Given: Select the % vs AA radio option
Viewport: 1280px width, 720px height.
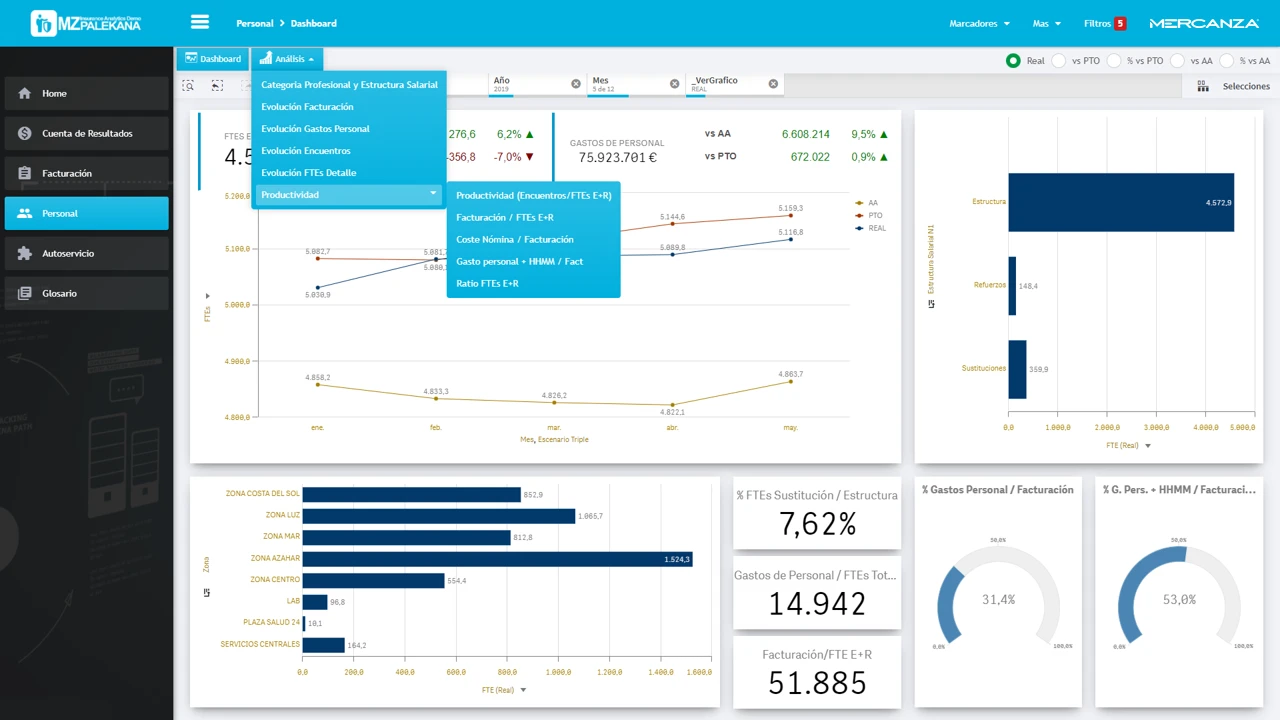Looking at the screenshot, I should tap(1227, 61).
